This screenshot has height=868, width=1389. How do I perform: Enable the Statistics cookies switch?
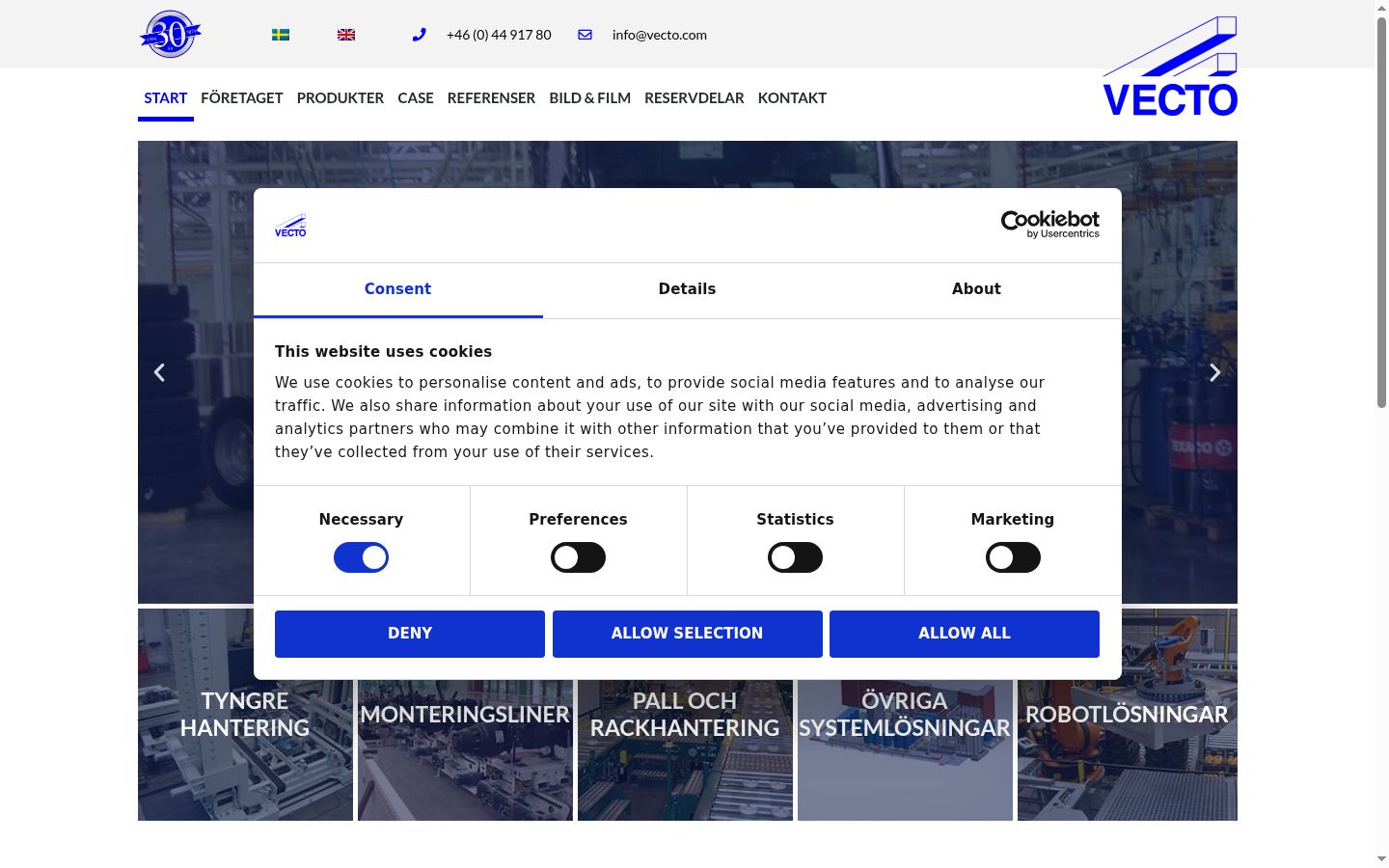pyautogui.click(x=795, y=557)
